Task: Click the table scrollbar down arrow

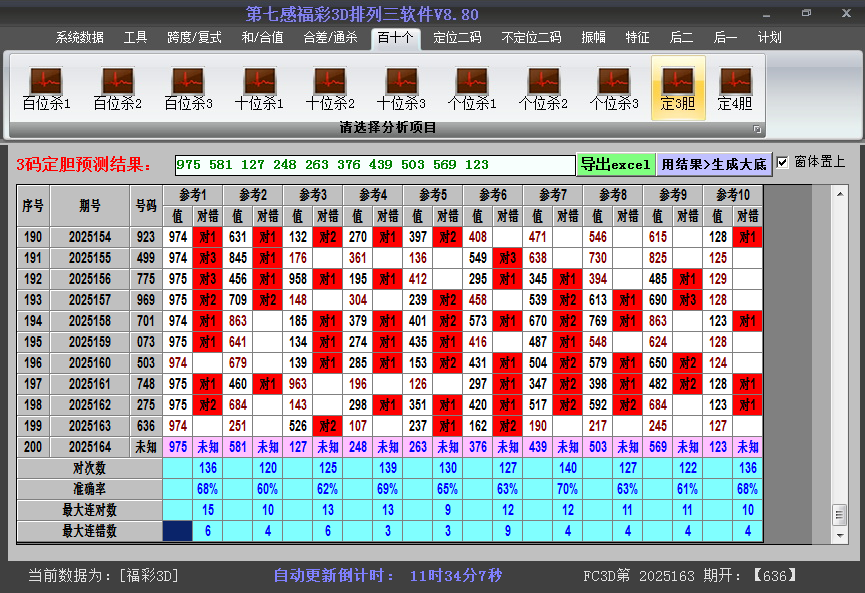Action: pos(840,535)
